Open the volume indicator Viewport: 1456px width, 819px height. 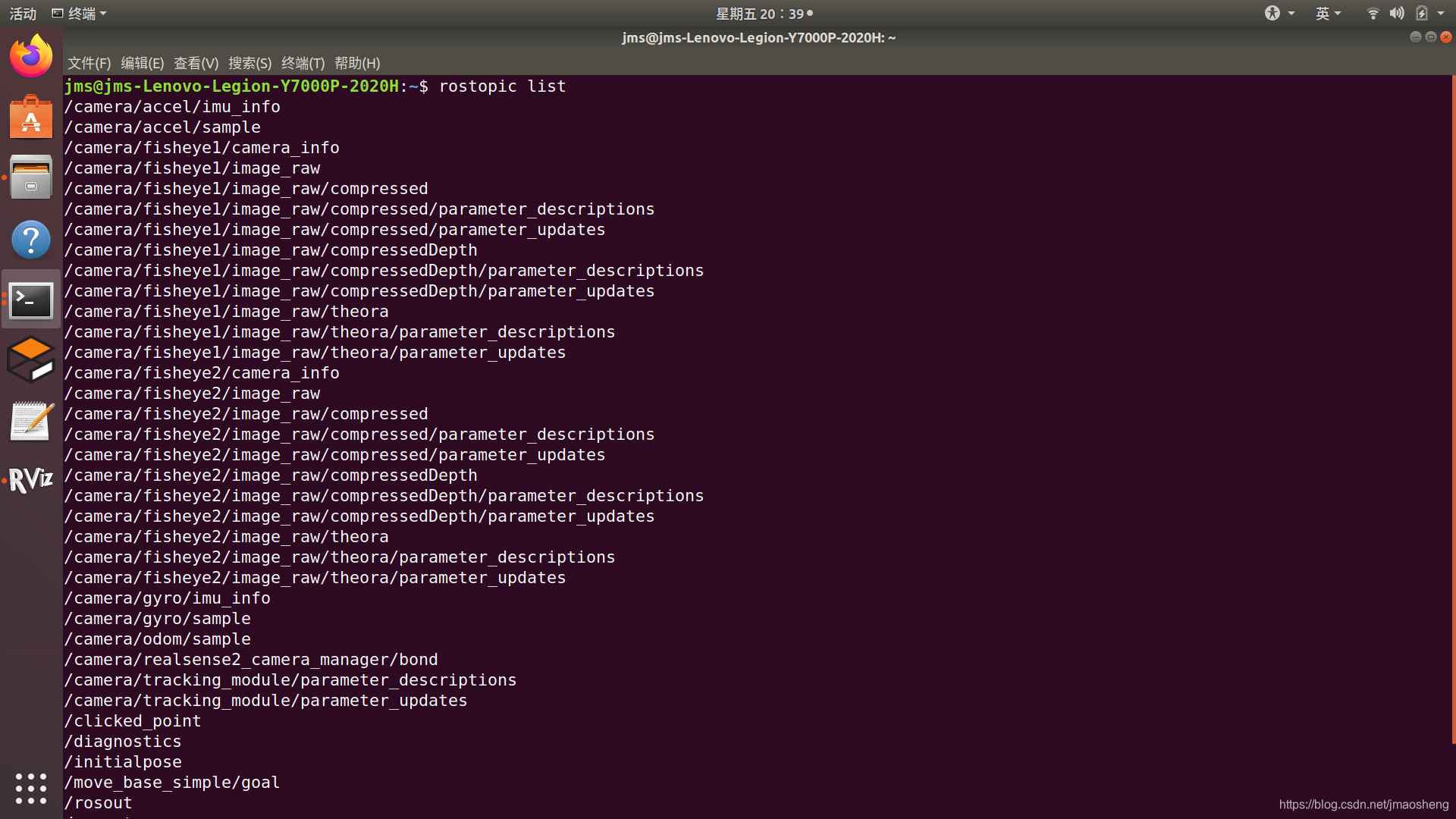(1397, 13)
